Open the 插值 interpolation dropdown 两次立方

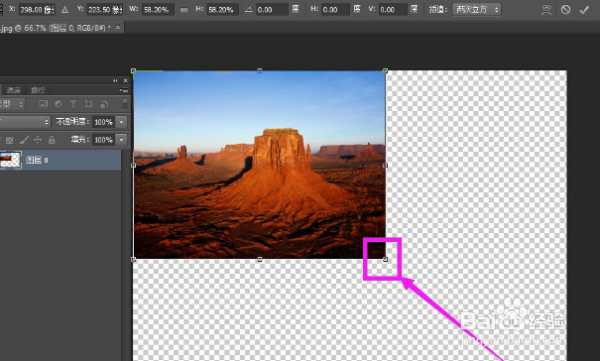476,10
